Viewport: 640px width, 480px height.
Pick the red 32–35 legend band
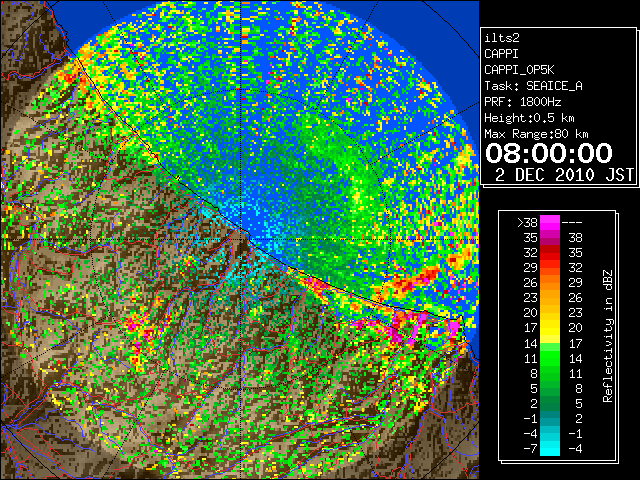click(550, 253)
